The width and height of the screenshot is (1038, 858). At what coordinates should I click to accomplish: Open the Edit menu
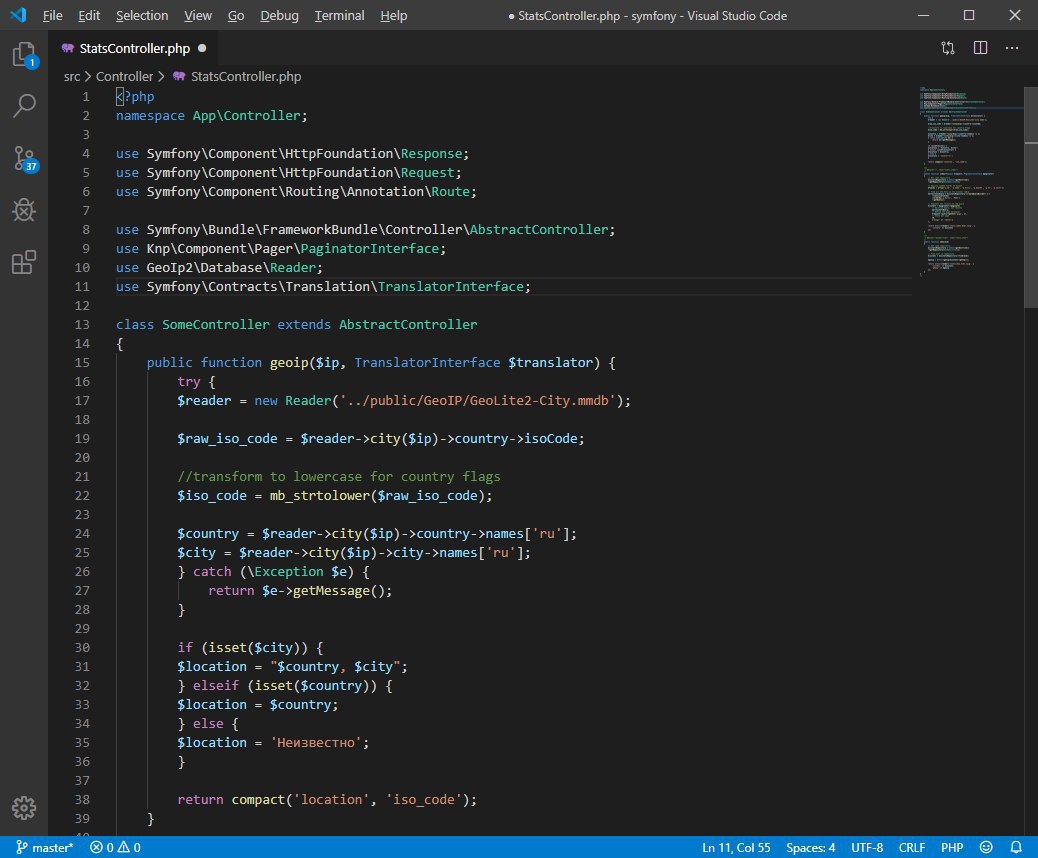point(89,15)
